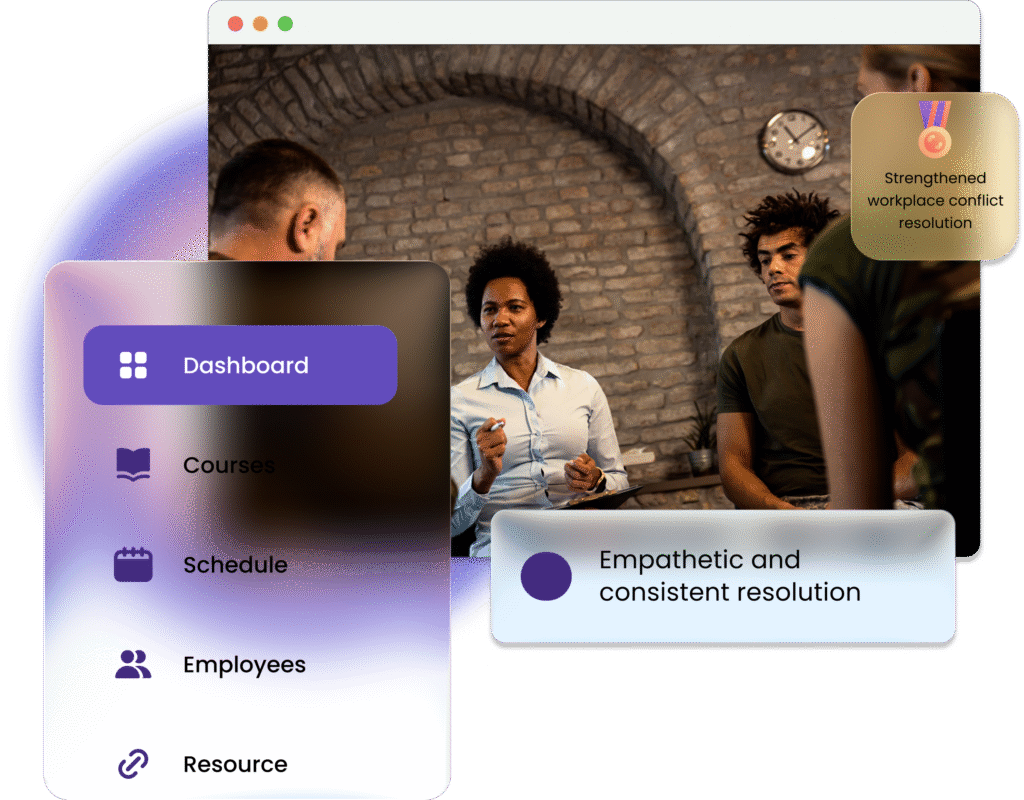Viewport: 1024px width, 800px height.
Task: Click the people icon for Employees
Action: [x=133, y=665]
